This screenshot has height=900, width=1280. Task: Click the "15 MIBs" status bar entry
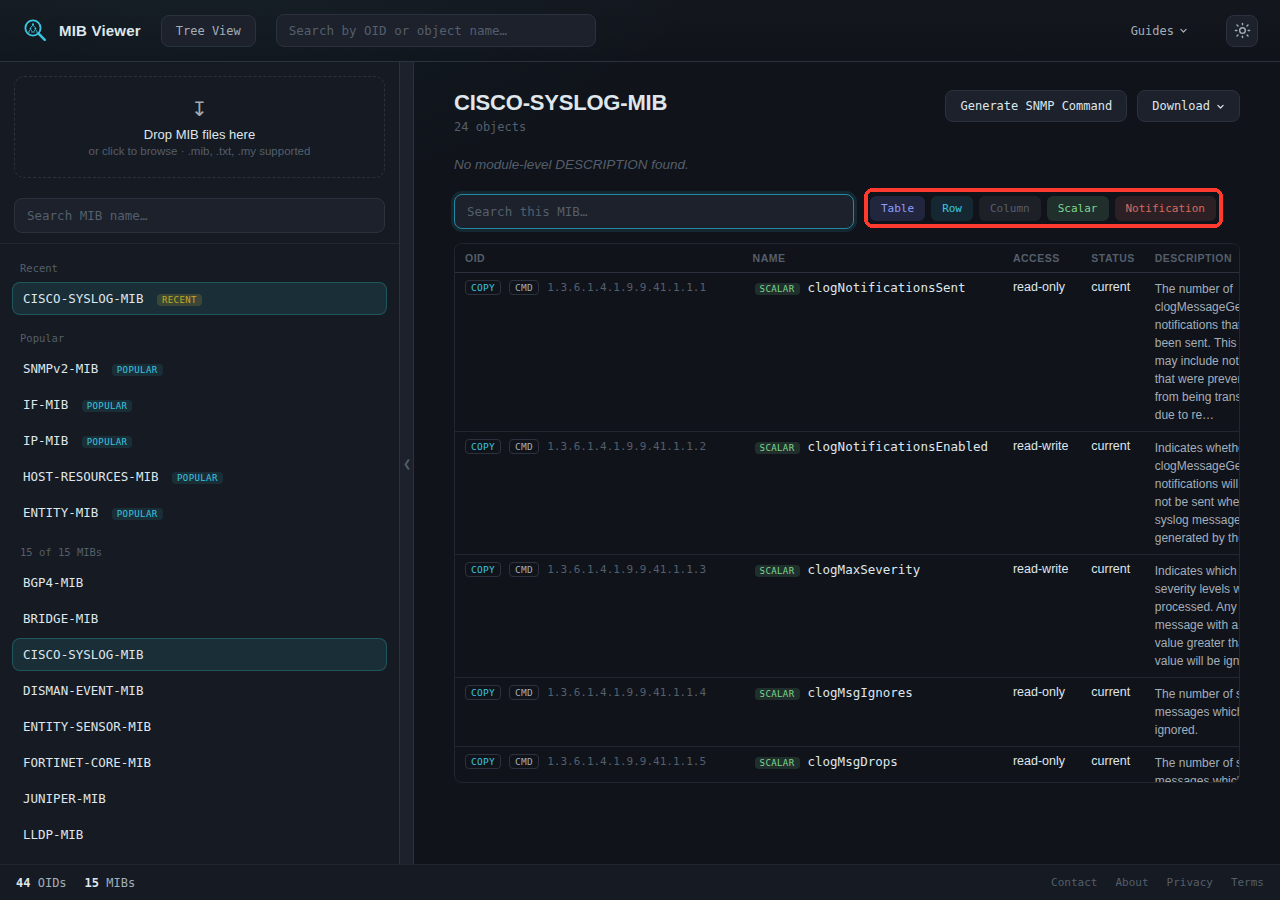click(110, 883)
